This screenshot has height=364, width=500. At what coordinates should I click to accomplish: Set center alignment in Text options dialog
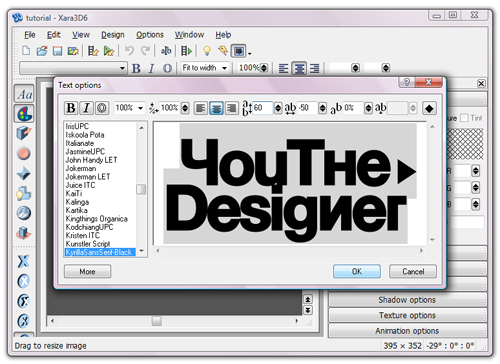(x=216, y=108)
